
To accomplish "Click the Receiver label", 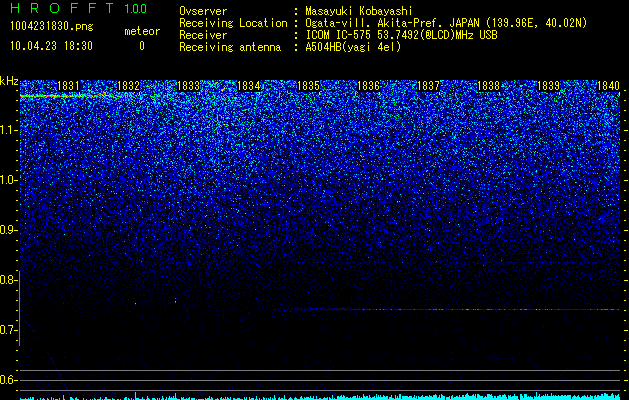I will [203, 35].
